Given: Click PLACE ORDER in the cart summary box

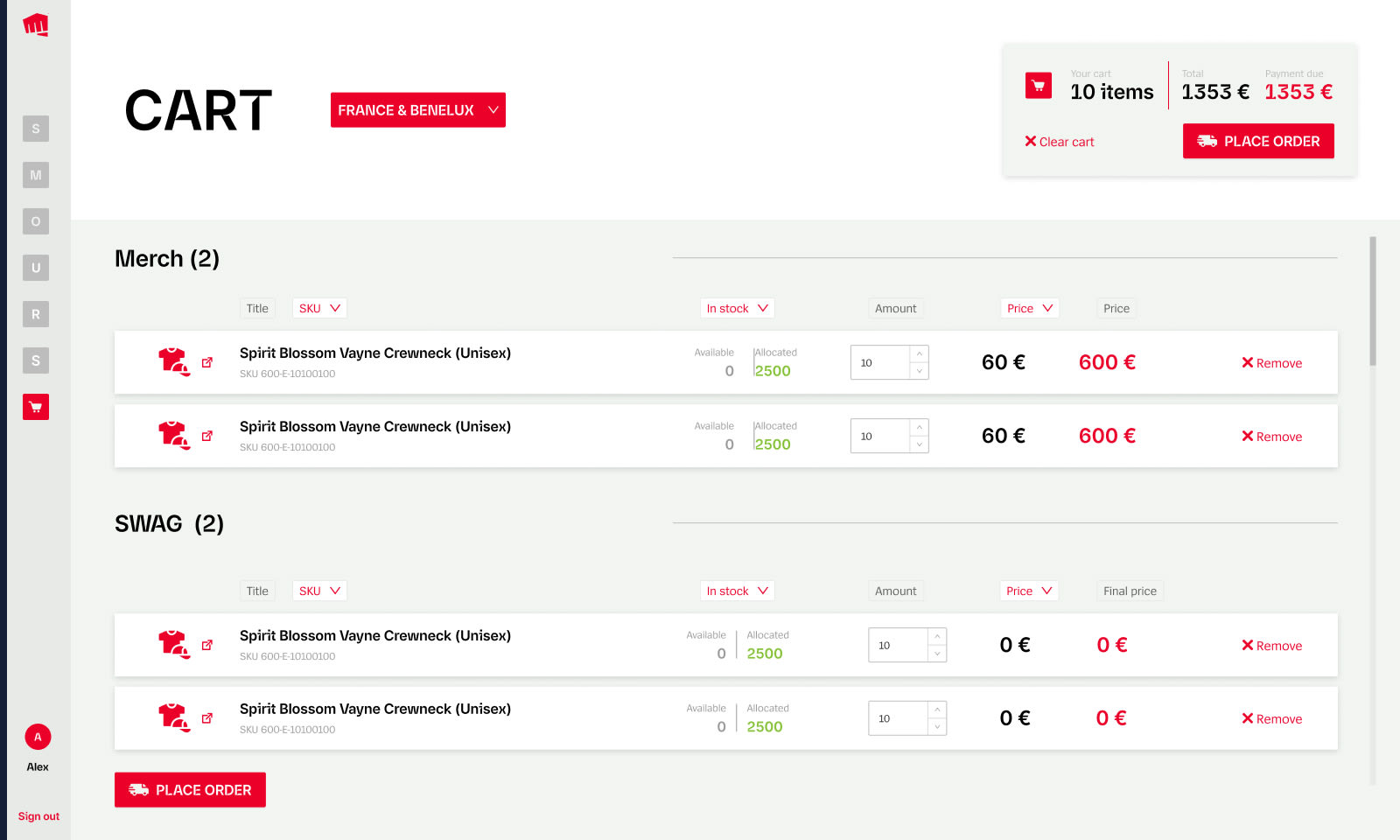Looking at the screenshot, I should (x=1258, y=141).
